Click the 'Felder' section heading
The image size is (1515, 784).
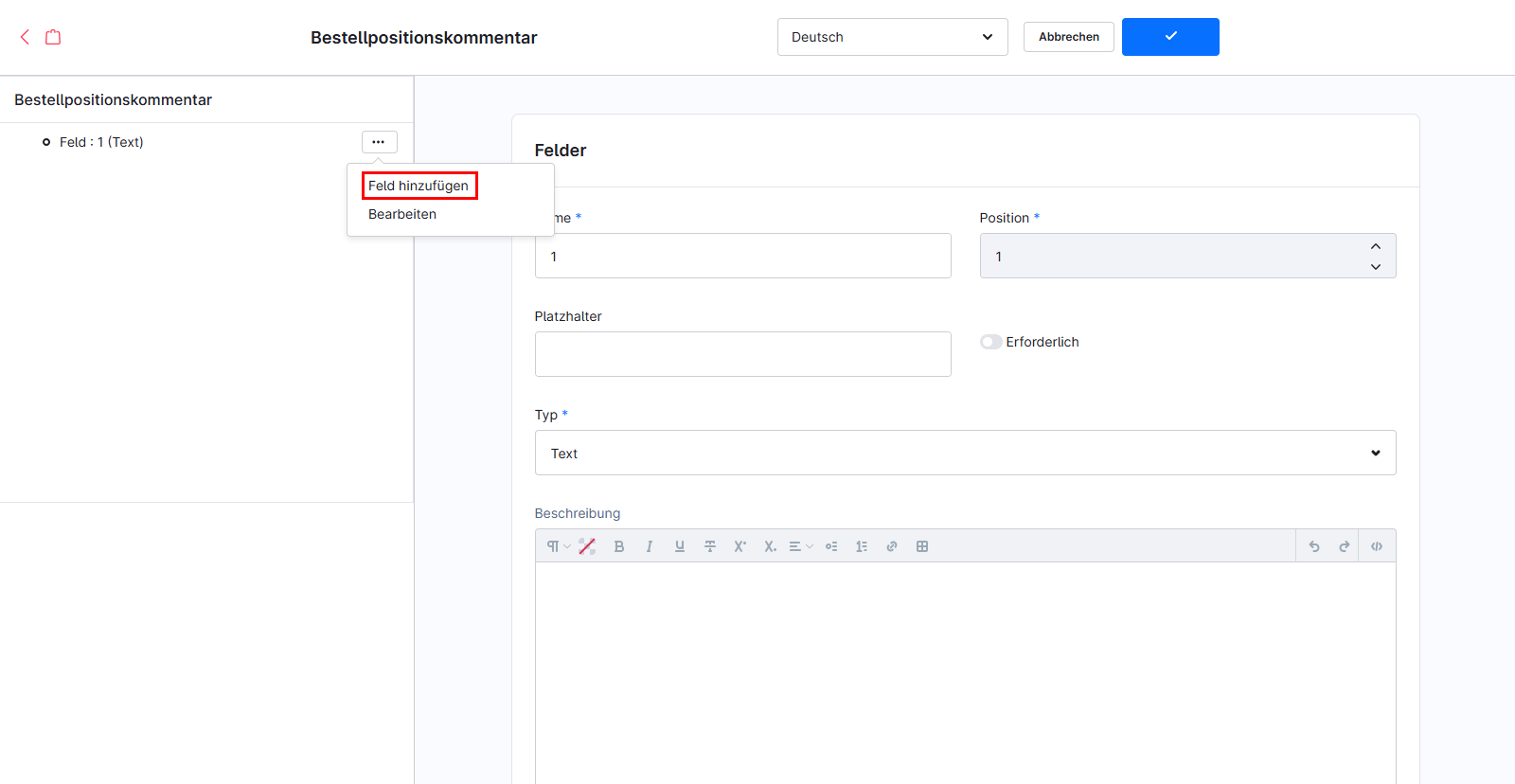(561, 151)
